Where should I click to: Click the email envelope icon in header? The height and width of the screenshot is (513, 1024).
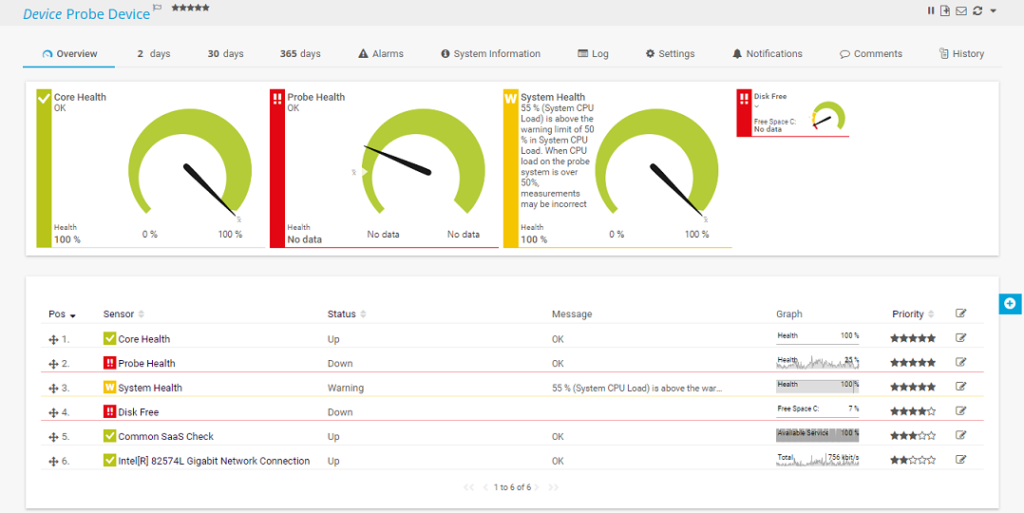click(x=961, y=11)
